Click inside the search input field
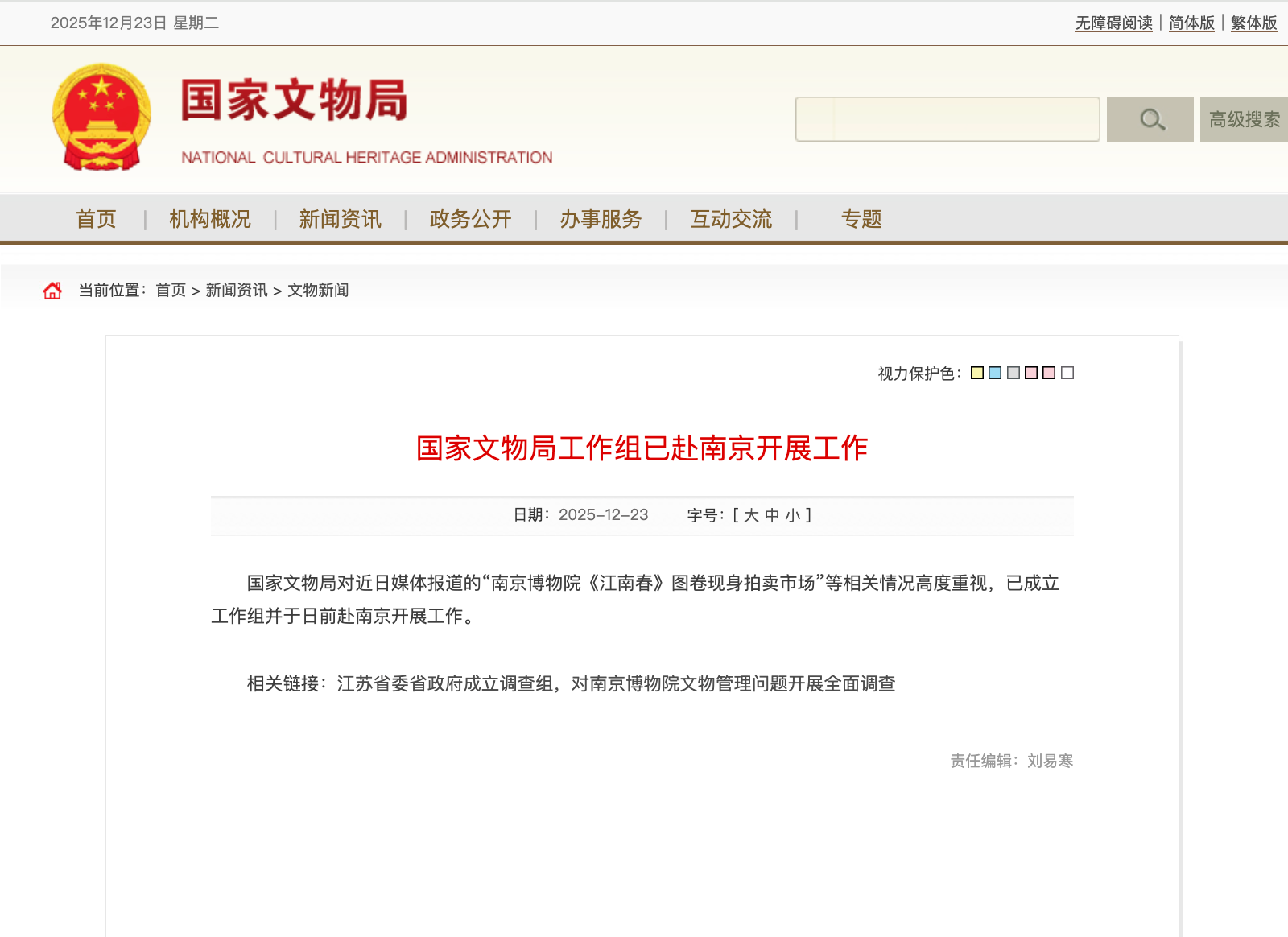 click(947, 119)
